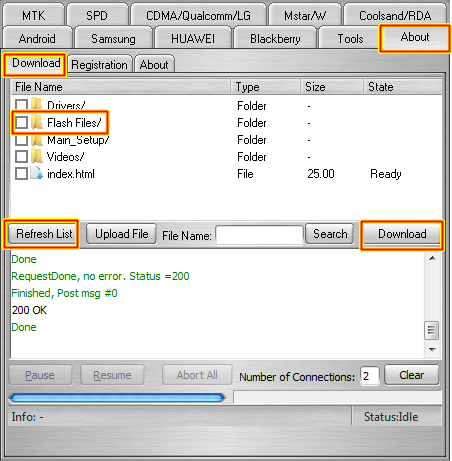Click the Flash Files/ folder icon
Image resolution: width=452 pixels, height=461 pixels.
click(37, 122)
